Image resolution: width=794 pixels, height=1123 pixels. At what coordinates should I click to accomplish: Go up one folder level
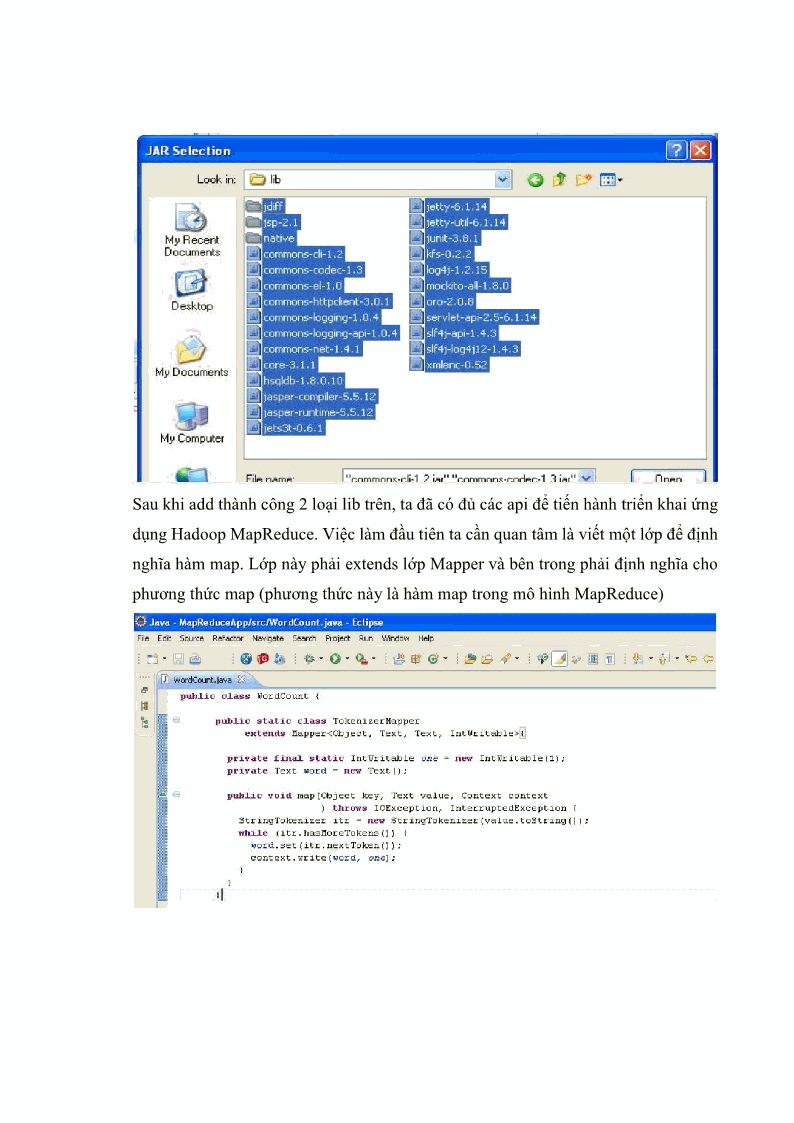pyautogui.click(x=560, y=180)
